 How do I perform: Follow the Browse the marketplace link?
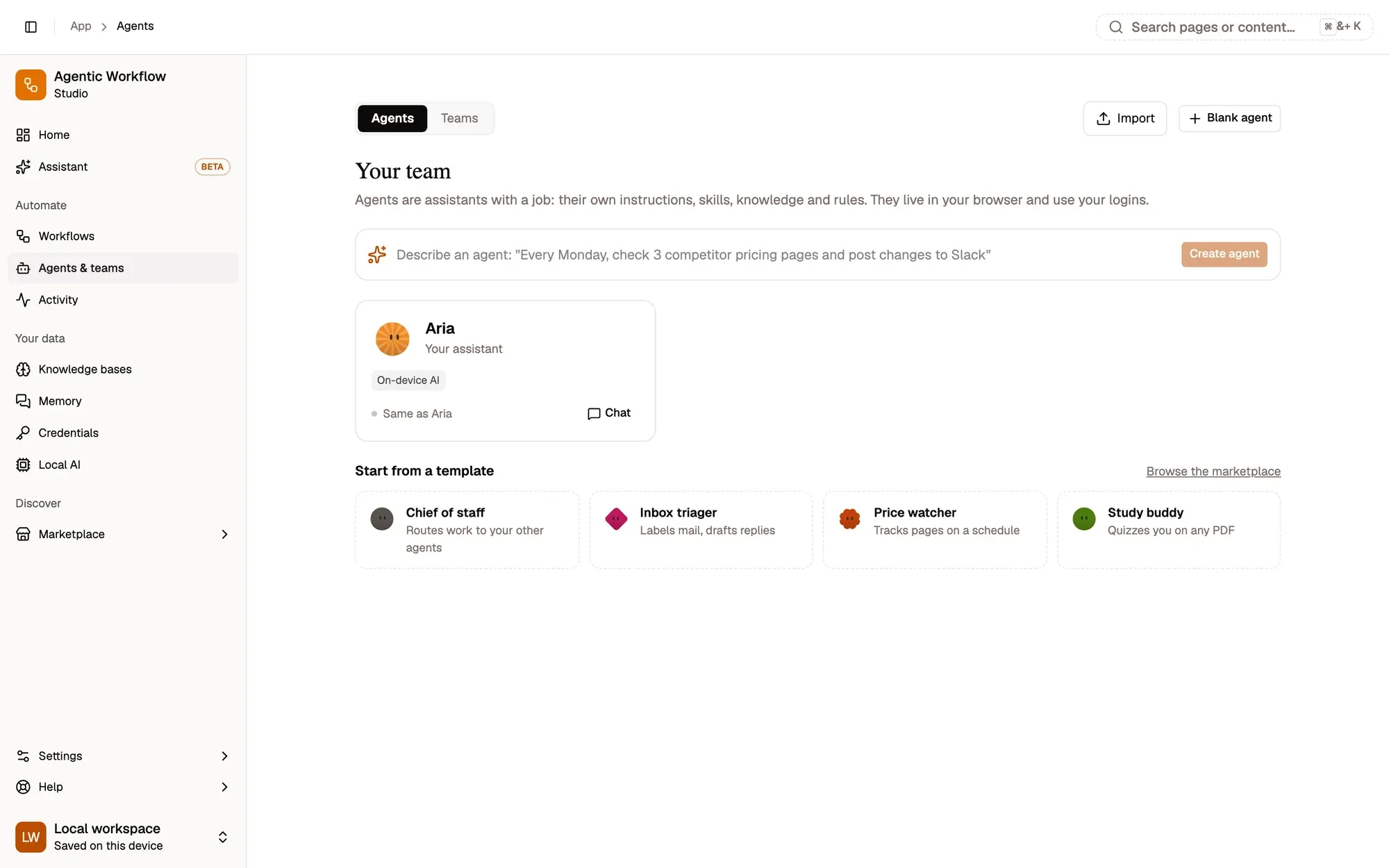[1213, 471]
